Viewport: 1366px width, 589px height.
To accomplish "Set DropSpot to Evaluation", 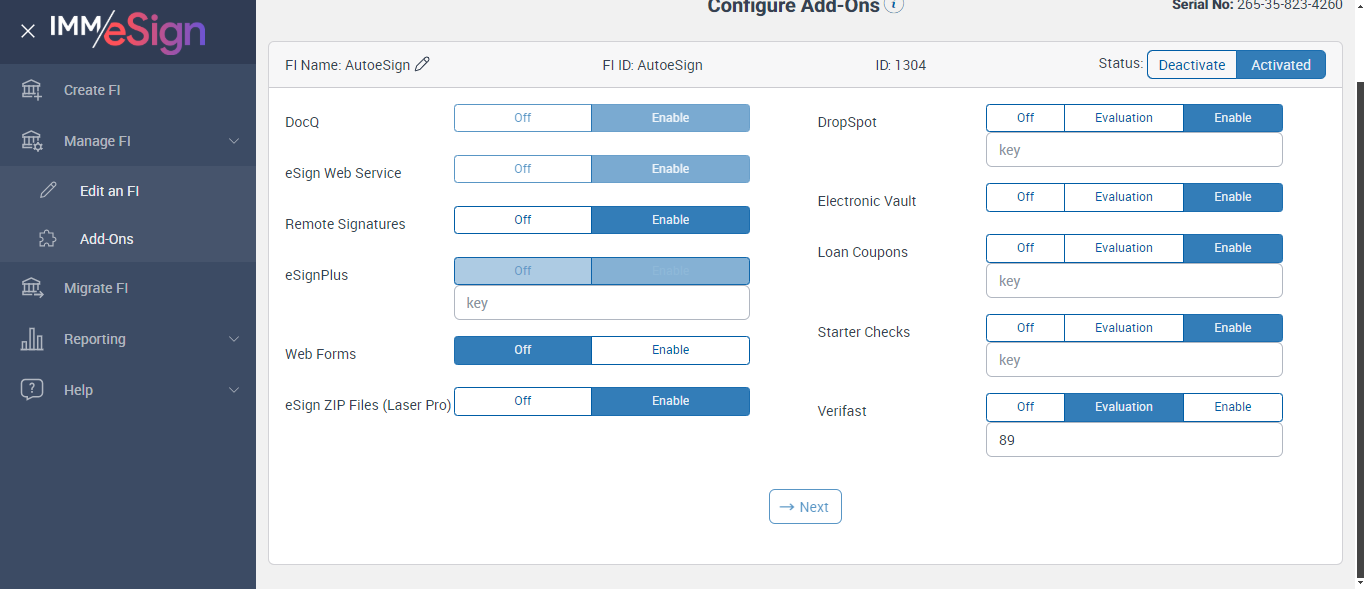I will tap(1123, 118).
